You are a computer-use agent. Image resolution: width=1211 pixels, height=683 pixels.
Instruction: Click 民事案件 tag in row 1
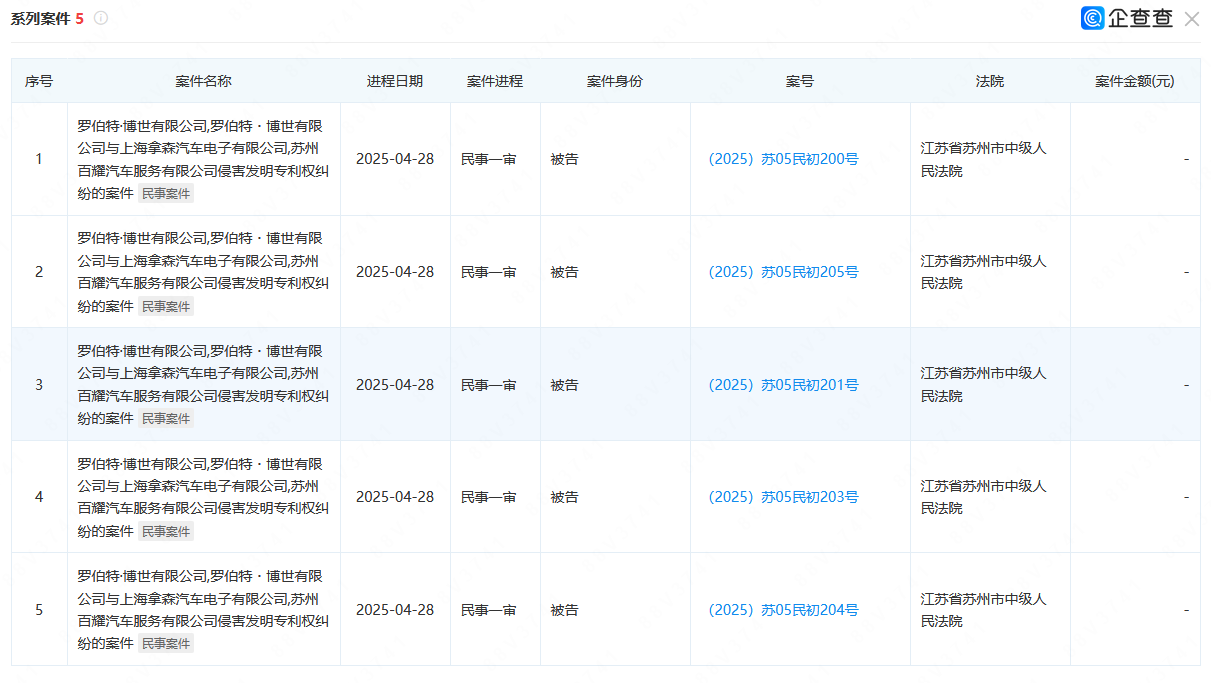pos(166,194)
